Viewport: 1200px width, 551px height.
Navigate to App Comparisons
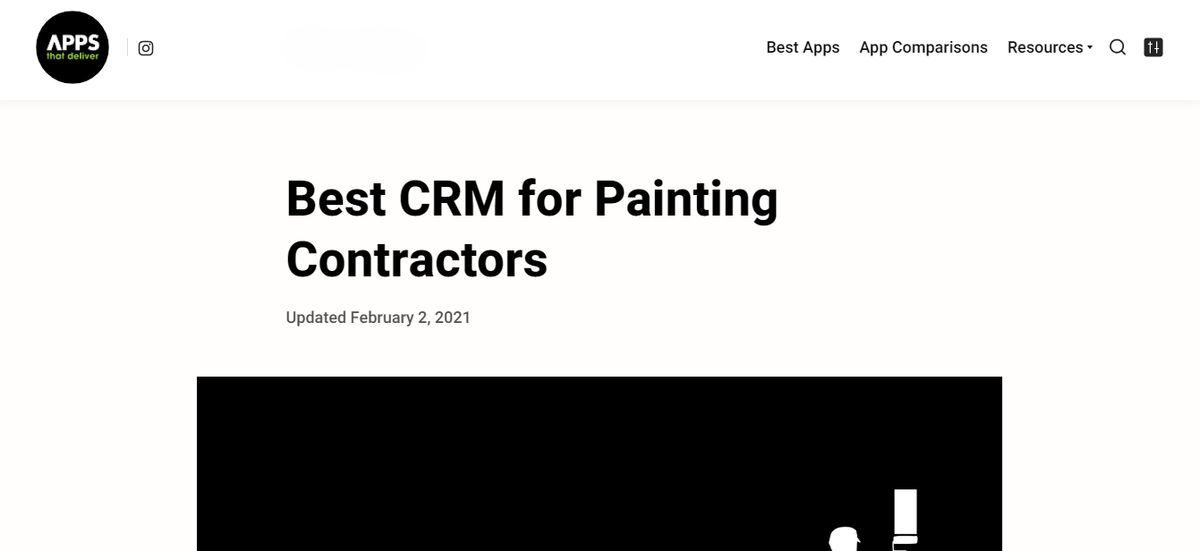pyautogui.click(x=923, y=47)
